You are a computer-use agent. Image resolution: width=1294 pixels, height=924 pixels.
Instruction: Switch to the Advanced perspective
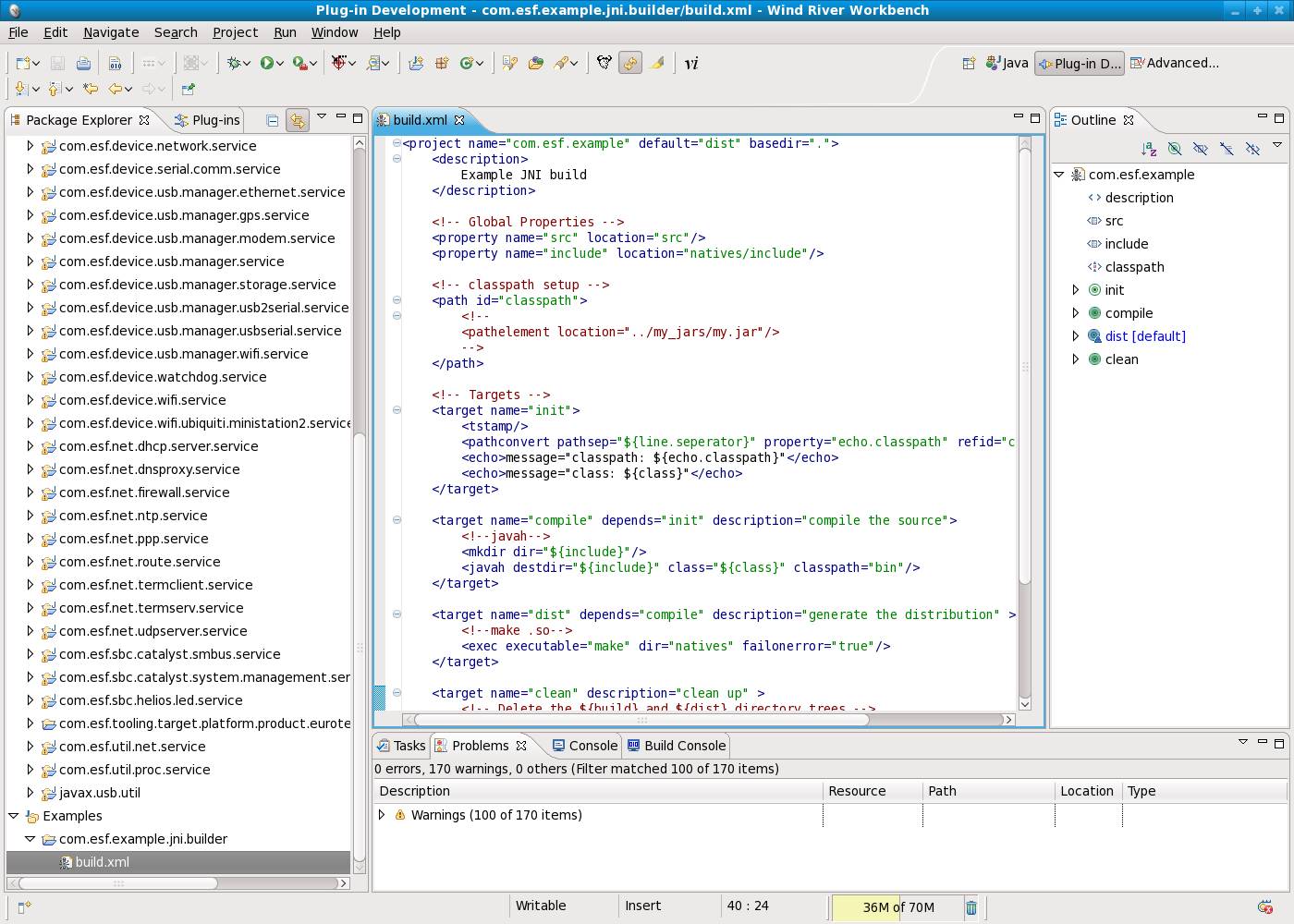(1175, 63)
